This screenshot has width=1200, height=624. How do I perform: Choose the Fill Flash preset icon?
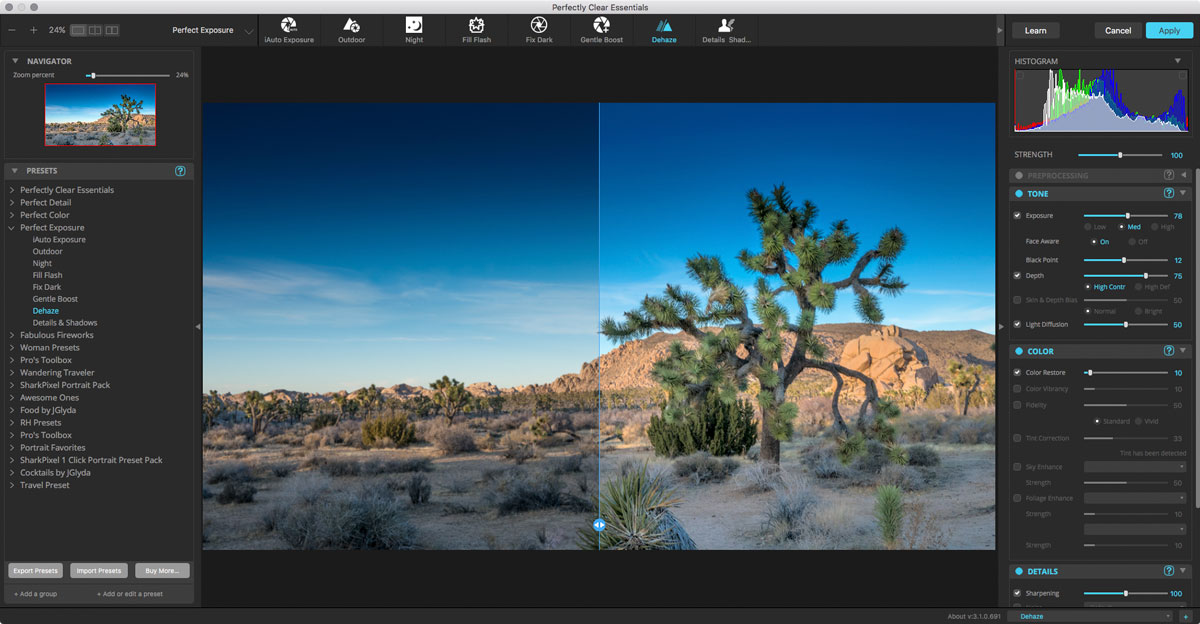coord(476,25)
